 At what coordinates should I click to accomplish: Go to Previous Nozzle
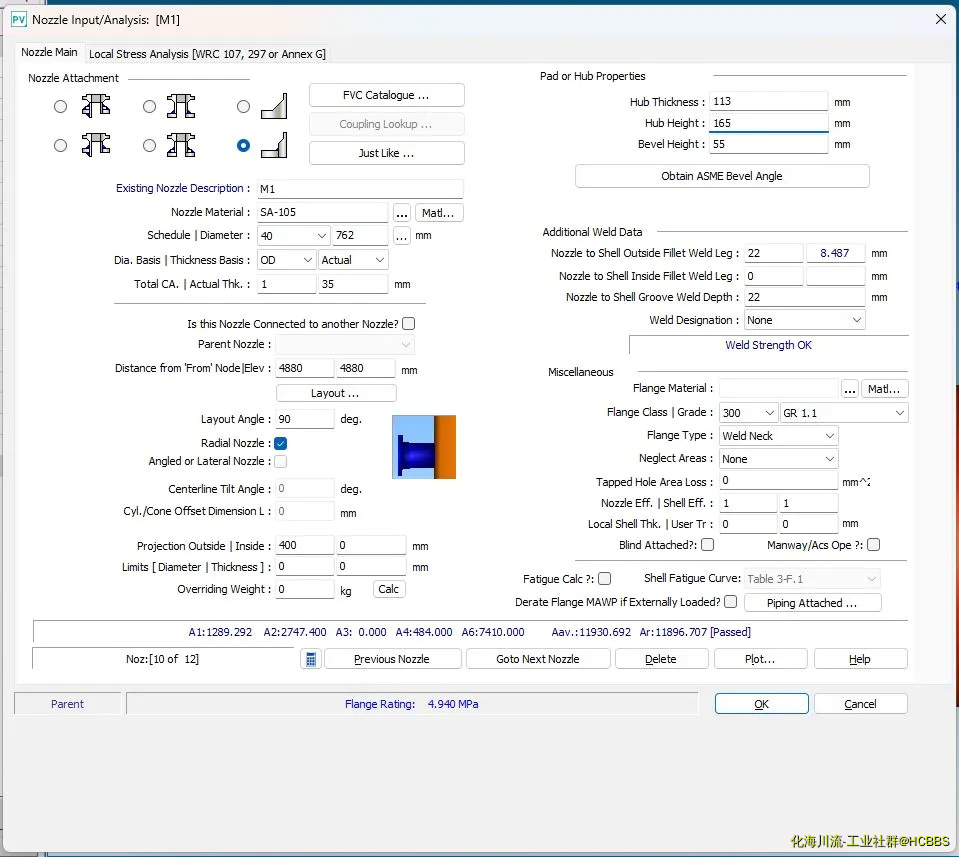(x=392, y=659)
